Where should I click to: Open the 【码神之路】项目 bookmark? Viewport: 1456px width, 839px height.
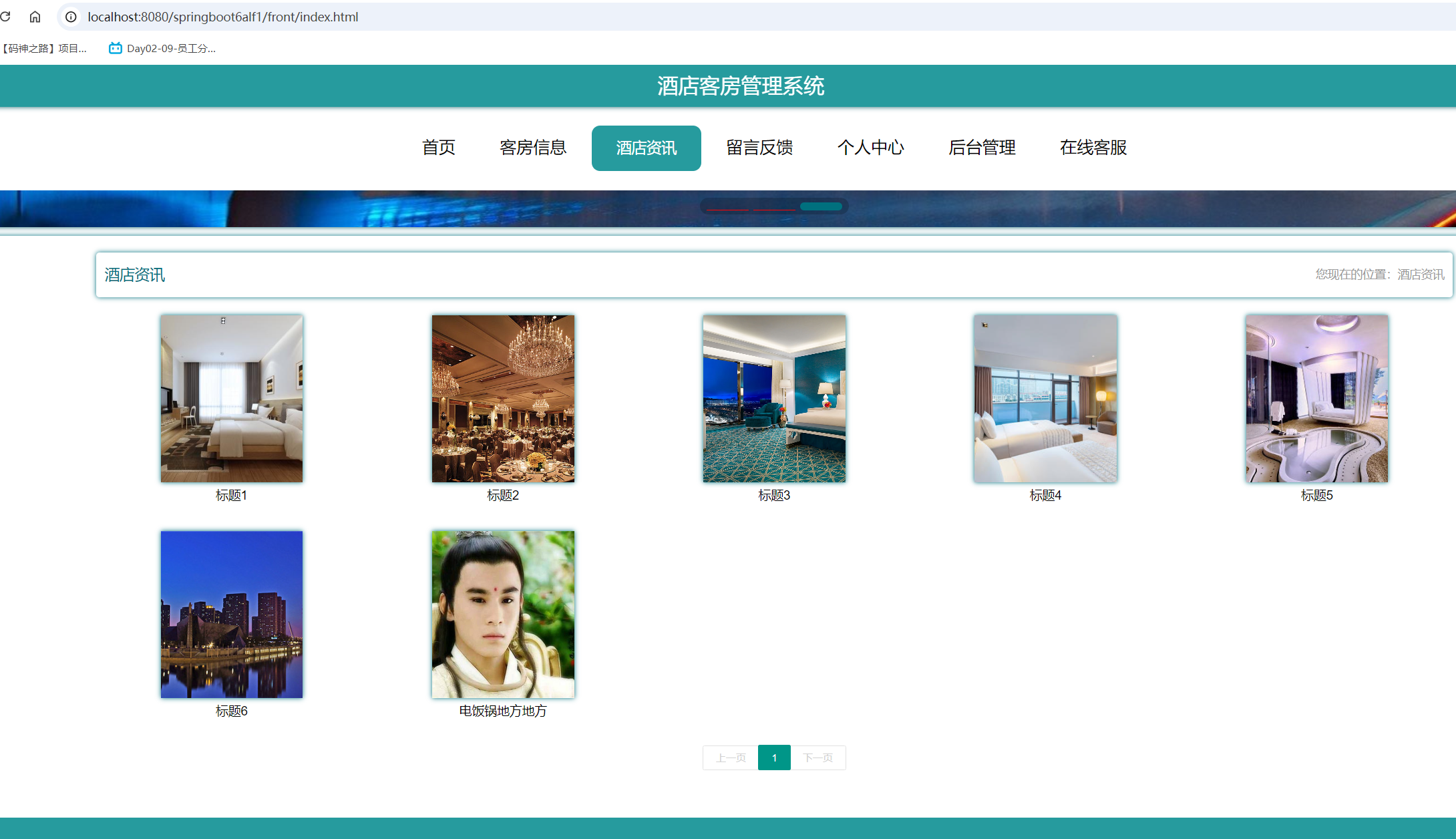45,47
